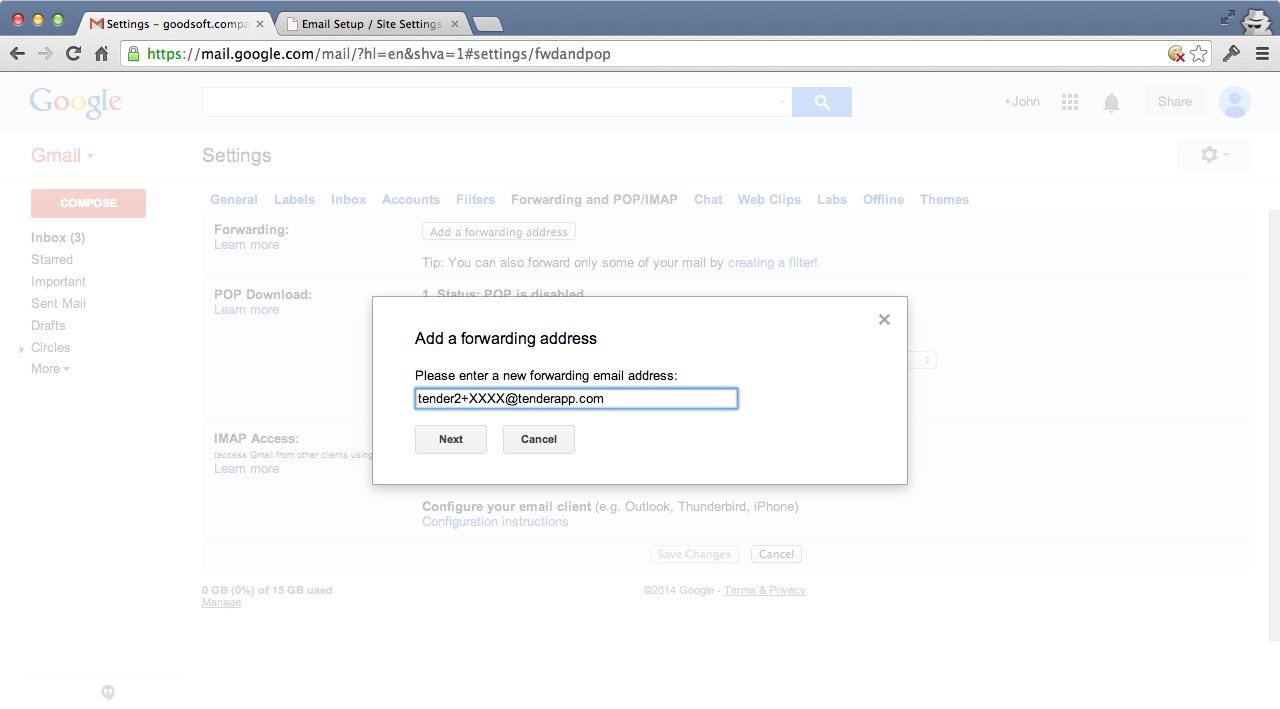
Task: Click the green SSL padlock icon
Action: pos(134,54)
